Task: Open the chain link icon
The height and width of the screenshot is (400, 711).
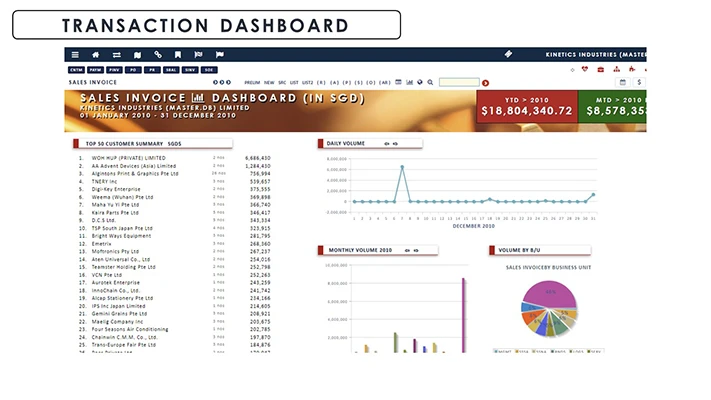Action: (157, 54)
